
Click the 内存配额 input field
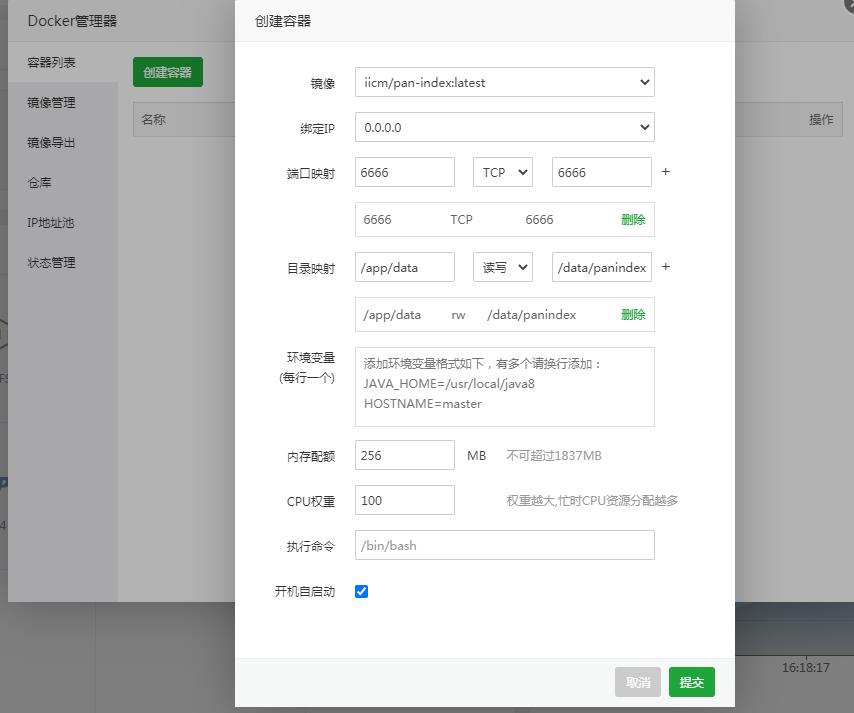point(404,455)
